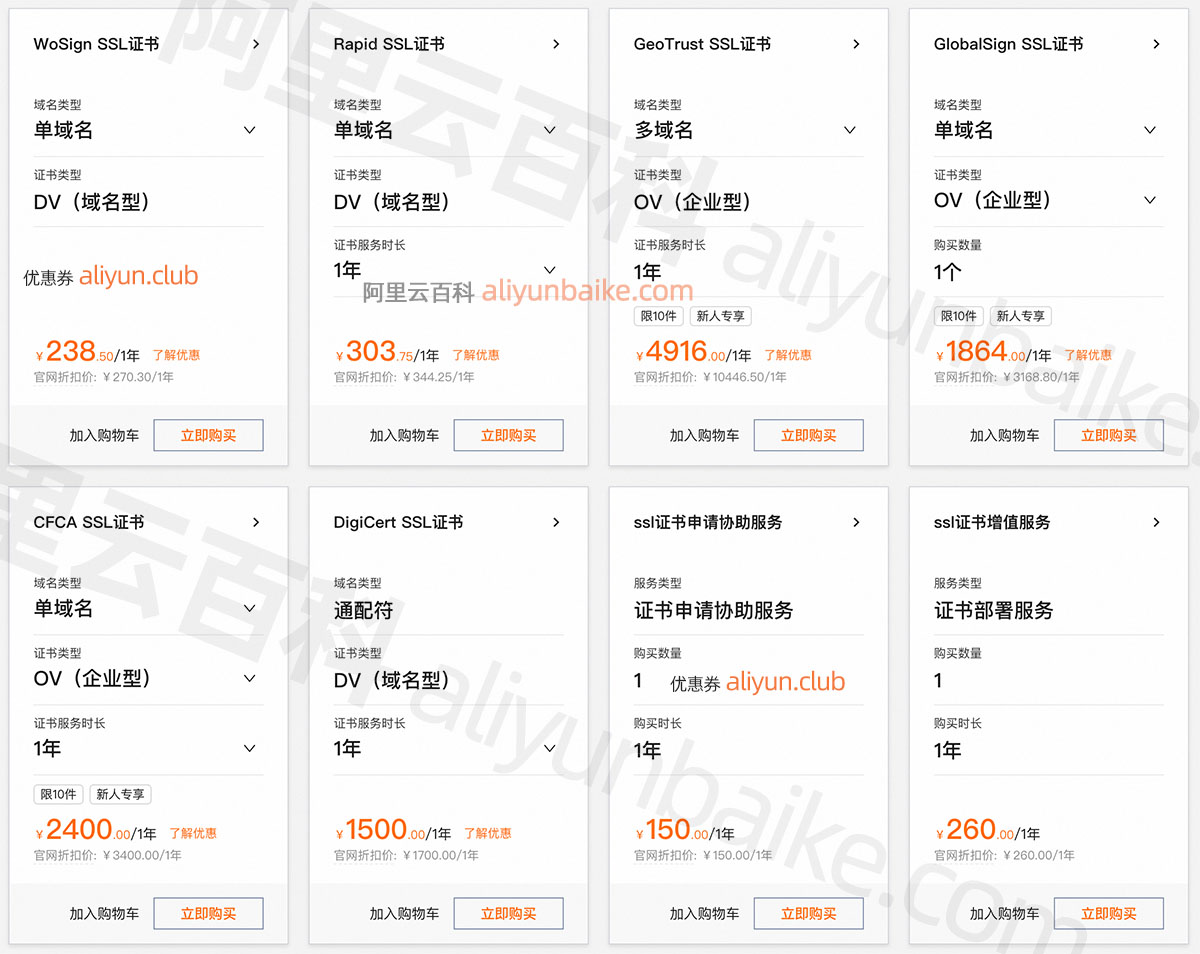Click 立即购买 for Rapid SSL证书
1200x954 pixels.
pos(508,435)
